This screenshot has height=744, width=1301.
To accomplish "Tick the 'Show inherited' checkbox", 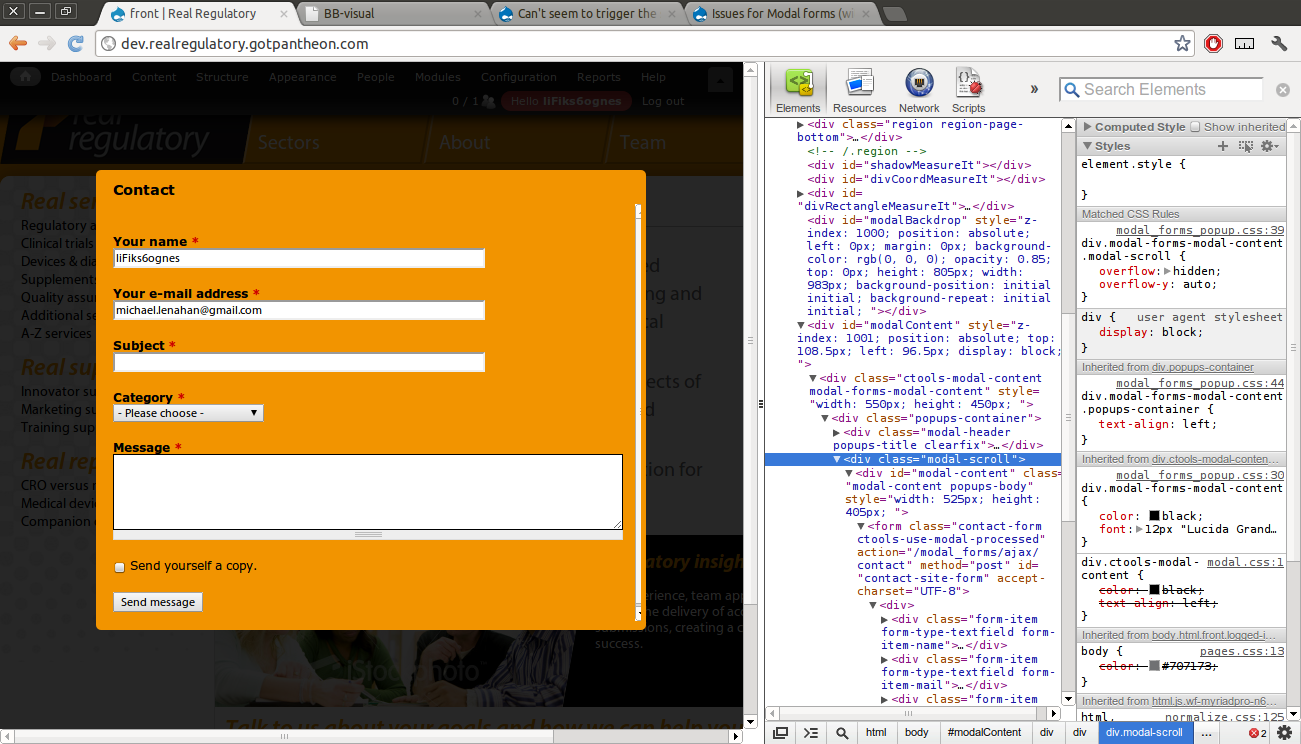I will pyautogui.click(x=1194, y=127).
